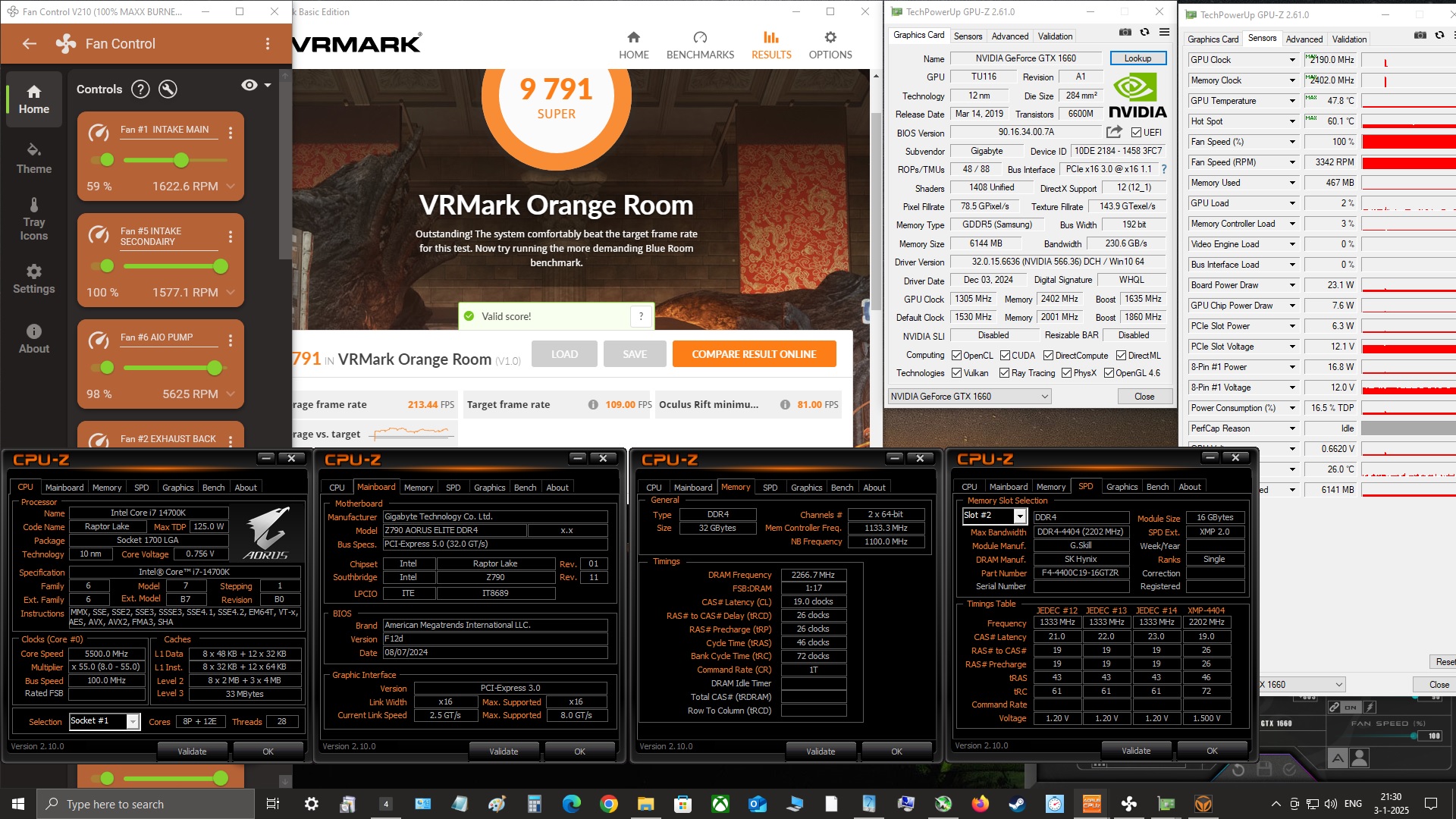Image resolution: width=1456 pixels, height=819 pixels.
Task: Open Fan #5 INTAKE SECONDARY options menu
Action: pyautogui.click(x=231, y=237)
